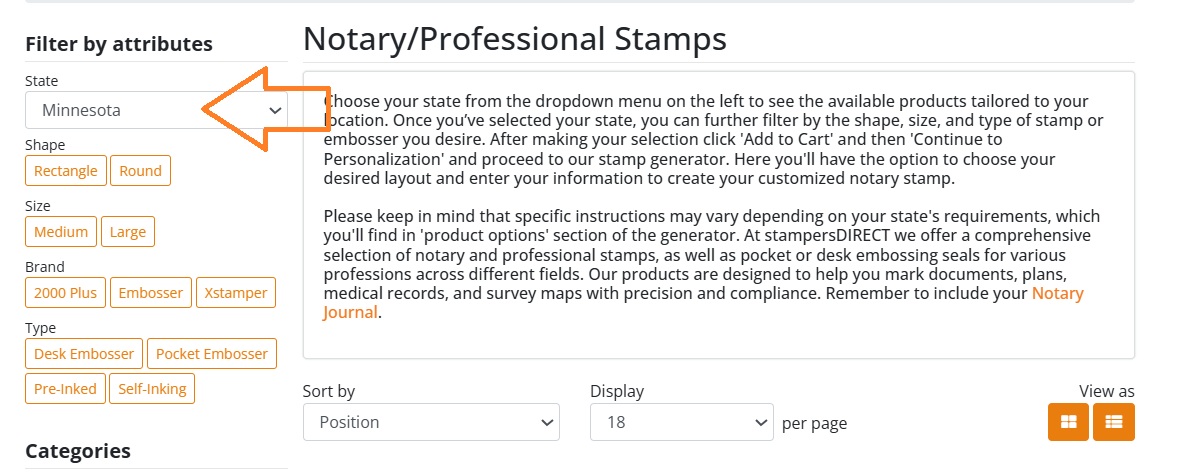1177x472 pixels.
Task: Choose the Pre-Inked type filter
Action: 65,388
